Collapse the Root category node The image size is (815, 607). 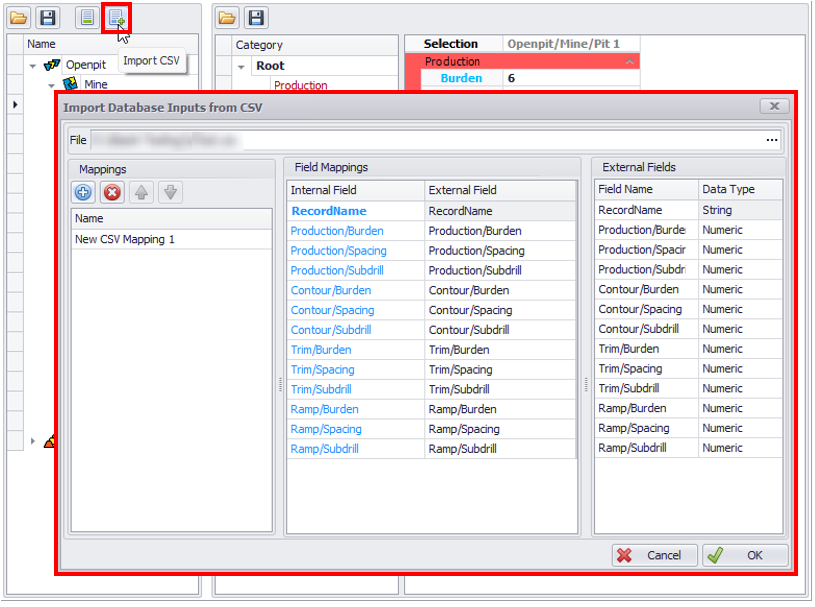(241, 66)
